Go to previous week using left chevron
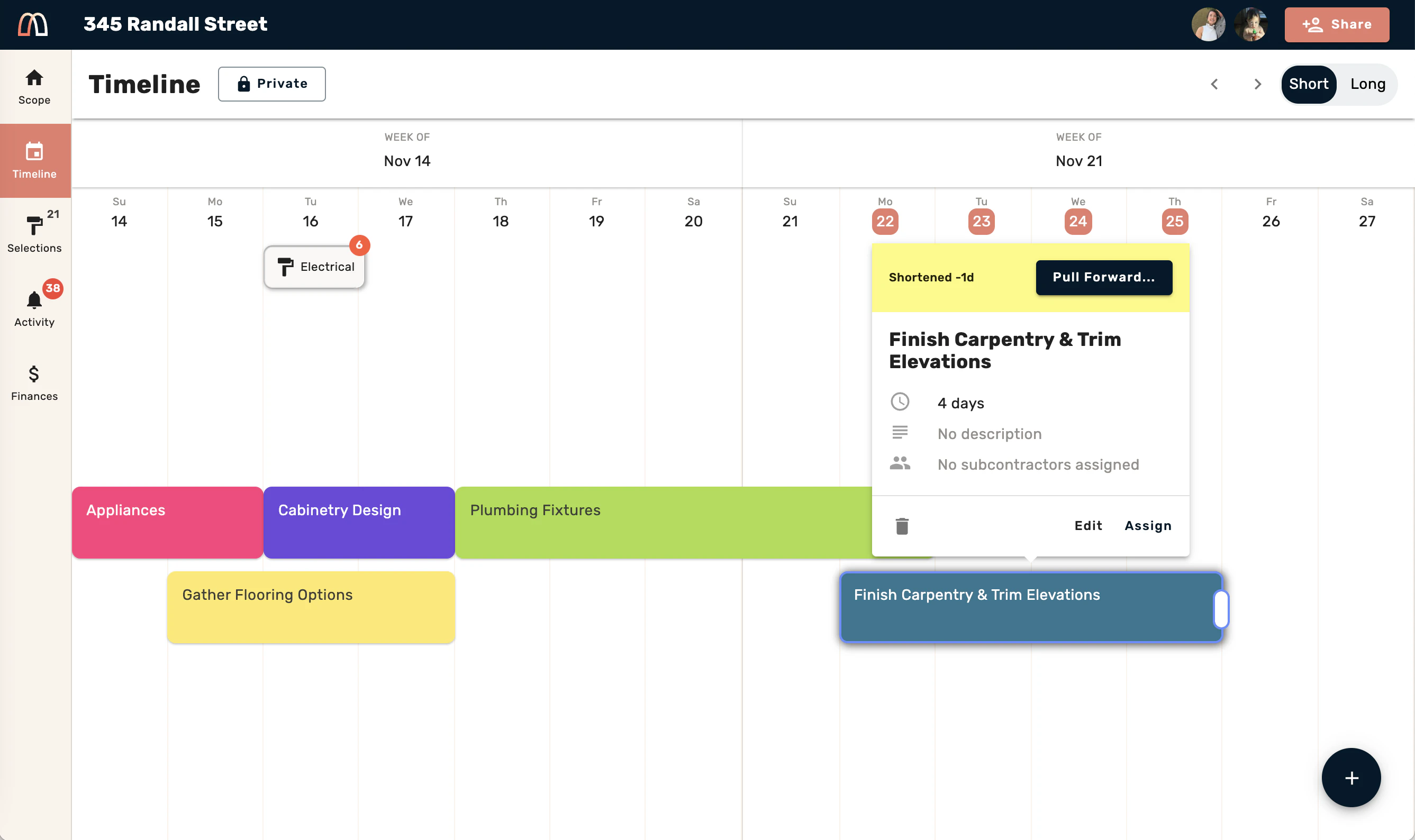This screenshot has width=1415, height=840. click(1214, 84)
